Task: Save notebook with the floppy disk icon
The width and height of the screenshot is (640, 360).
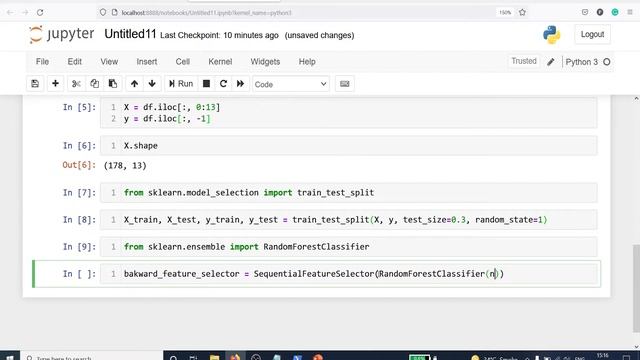Action: pos(35,84)
